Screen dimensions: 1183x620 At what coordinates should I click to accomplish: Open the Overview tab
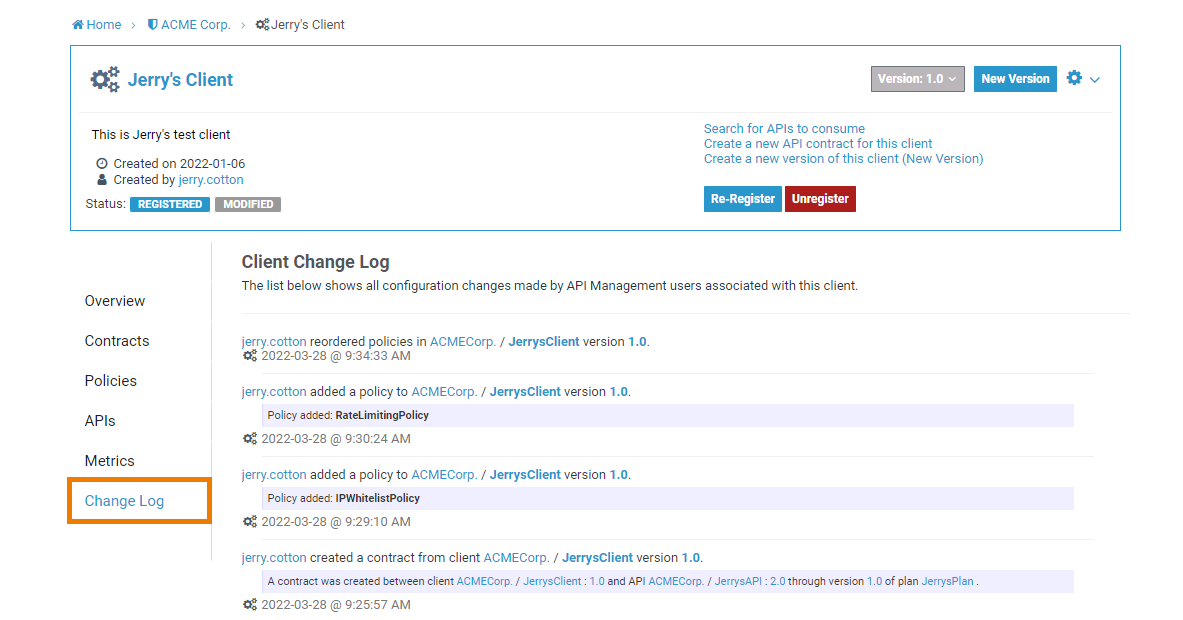[x=115, y=301]
